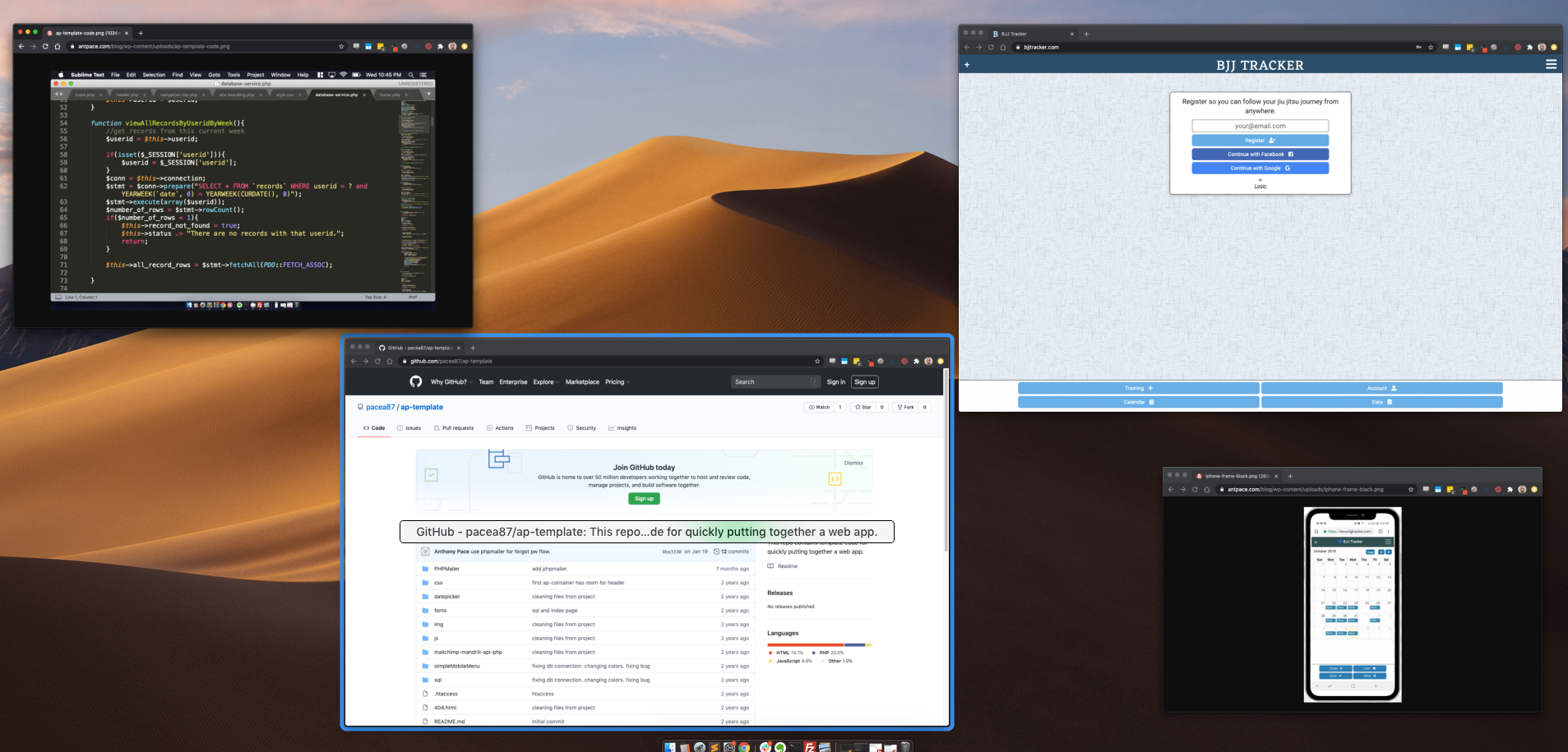The image size is (1568, 752).
Task: Bookmark the ap-template-code.png page with the star
Action: point(341,46)
